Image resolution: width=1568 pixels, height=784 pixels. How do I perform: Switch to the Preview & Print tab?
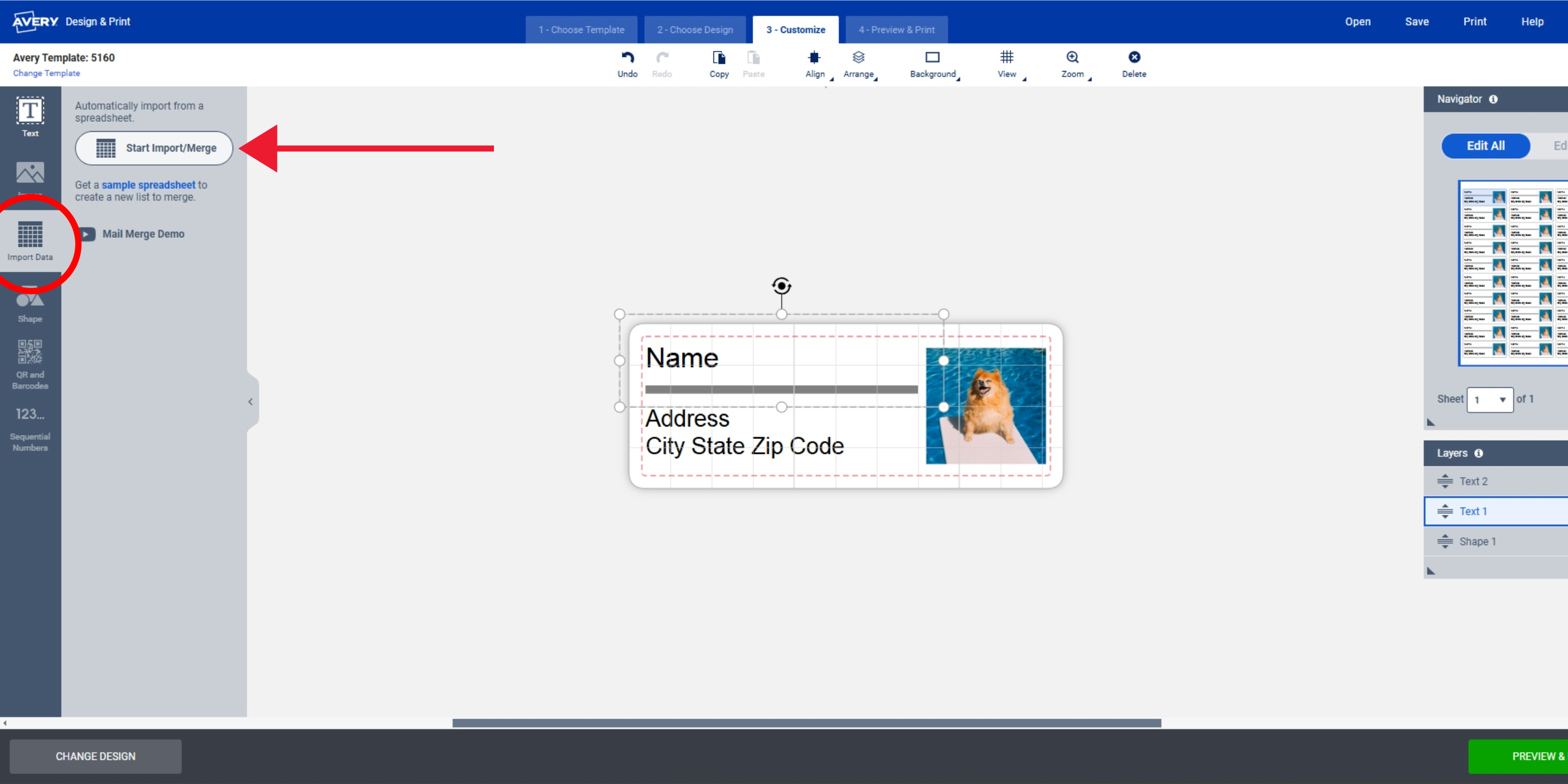896,29
